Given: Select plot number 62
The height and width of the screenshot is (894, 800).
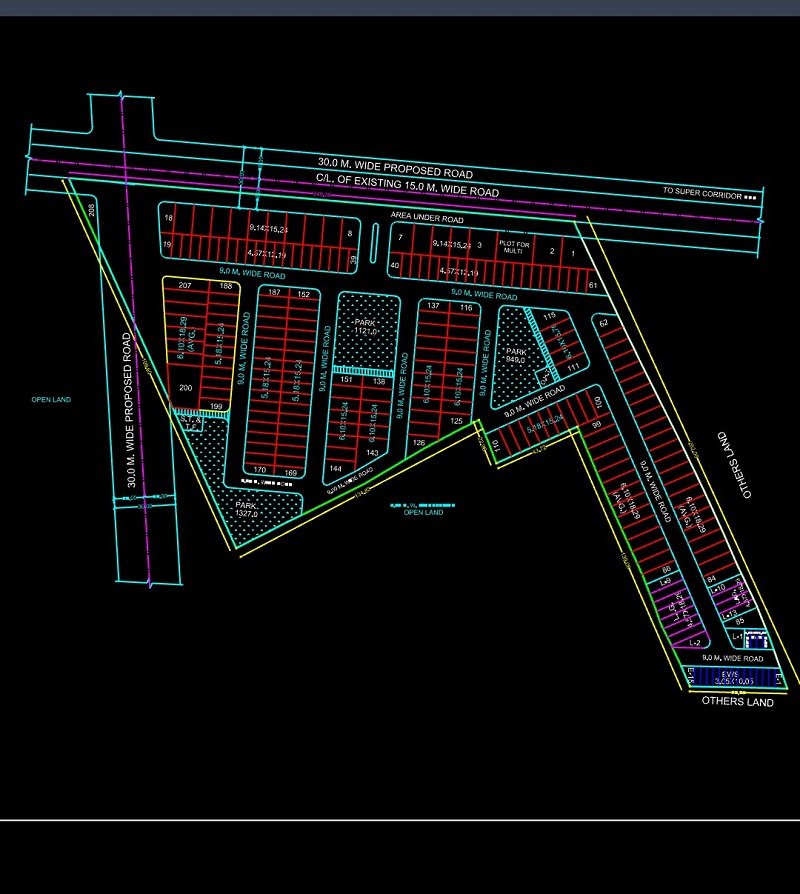Looking at the screenshot, I should tap(604, 323).
